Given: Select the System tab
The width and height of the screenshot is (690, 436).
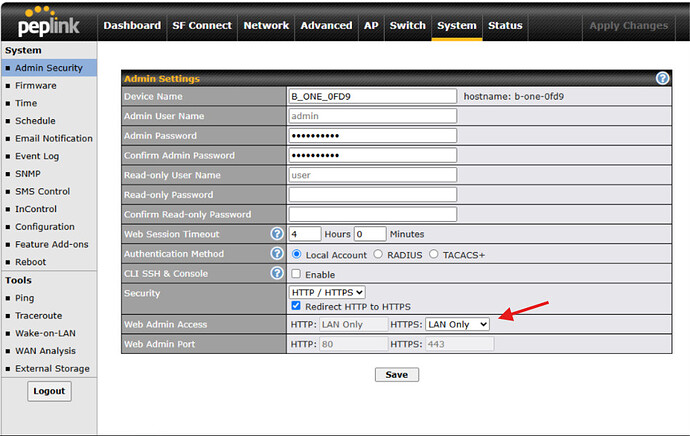Looking at the screenshot, I should [x=457, y=26].
